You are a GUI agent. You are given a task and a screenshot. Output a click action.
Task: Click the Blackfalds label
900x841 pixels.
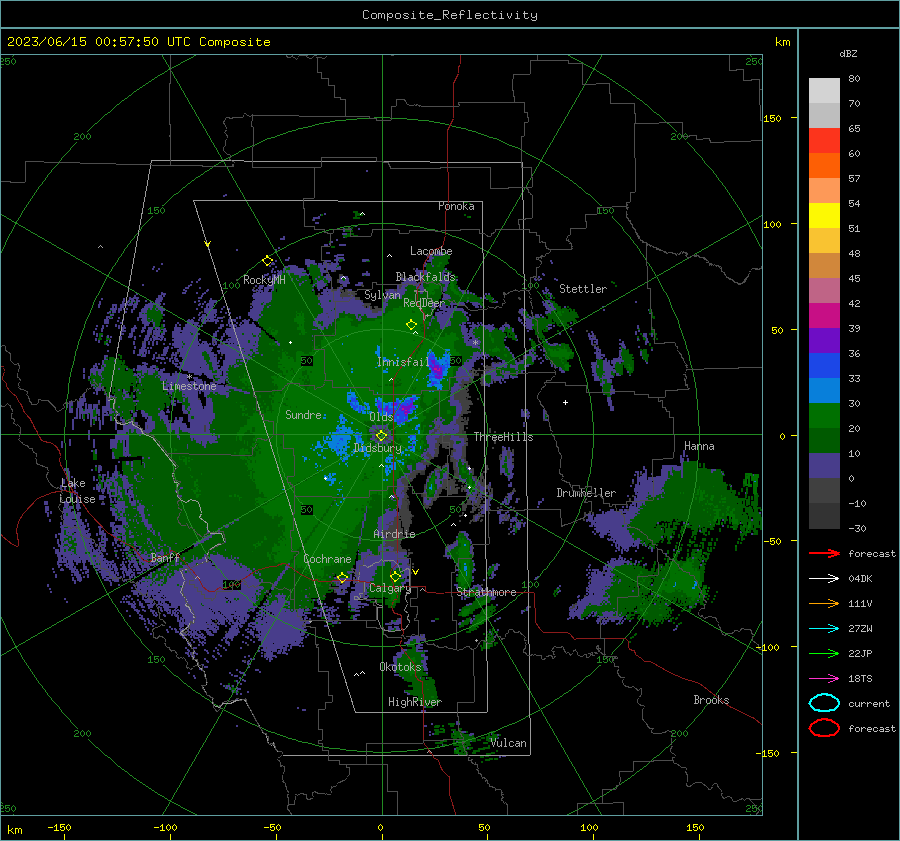pyautogui.click(x=425, y=277)
